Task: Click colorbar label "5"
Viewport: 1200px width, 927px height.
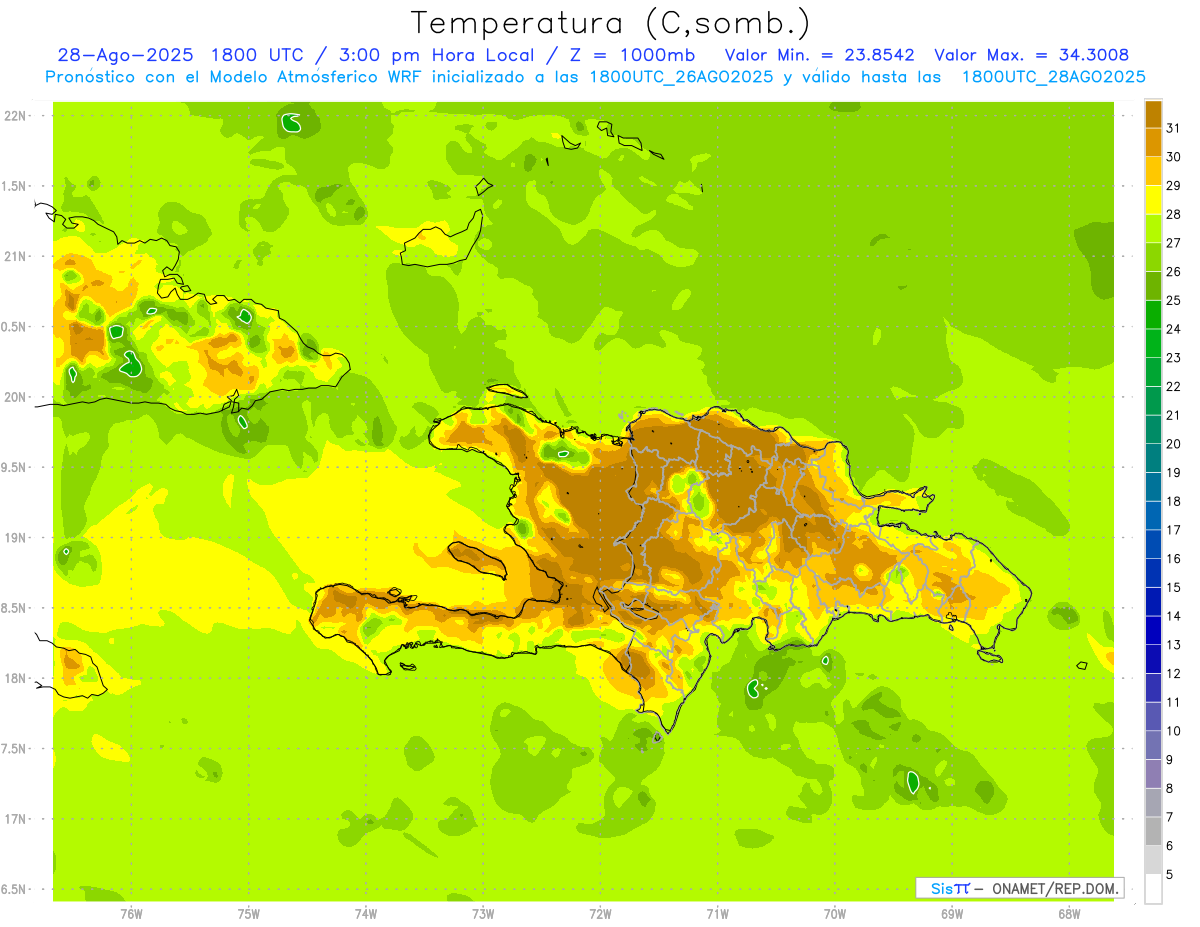Action: (x=1170, y=874)
